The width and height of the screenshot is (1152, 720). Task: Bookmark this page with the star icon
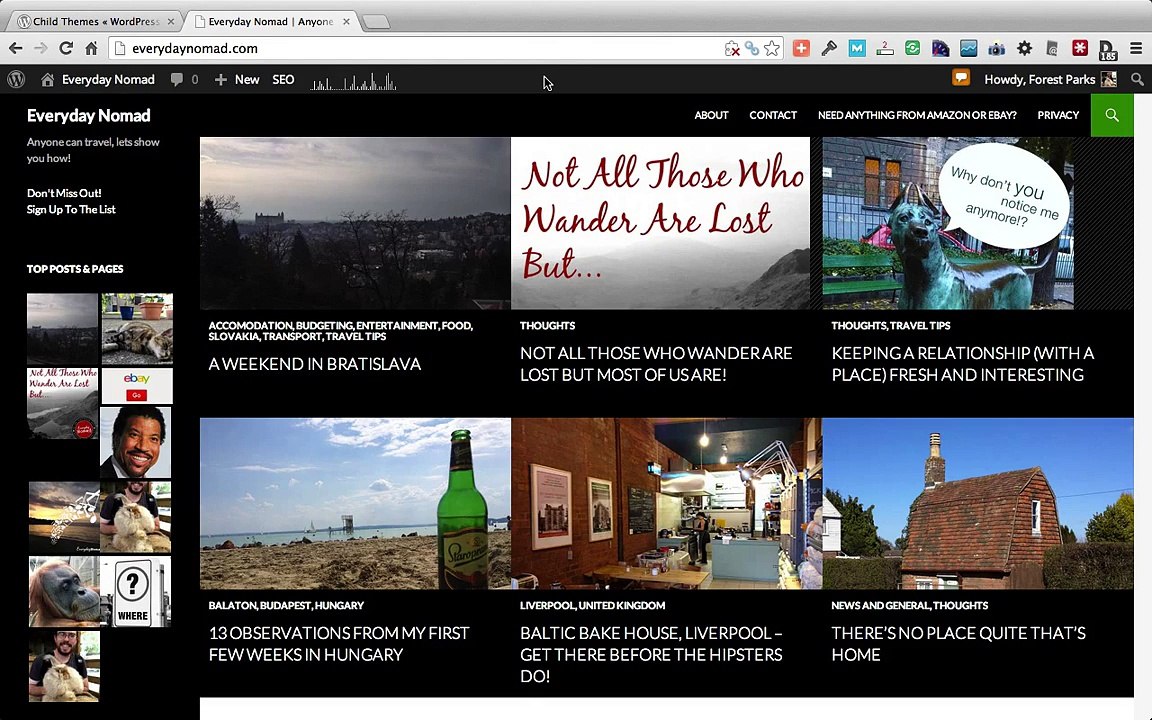(771, 48)
